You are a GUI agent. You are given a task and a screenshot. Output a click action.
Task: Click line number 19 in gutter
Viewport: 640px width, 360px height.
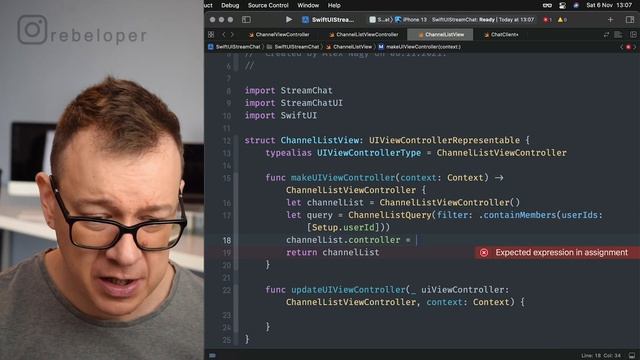click(227, 253)
